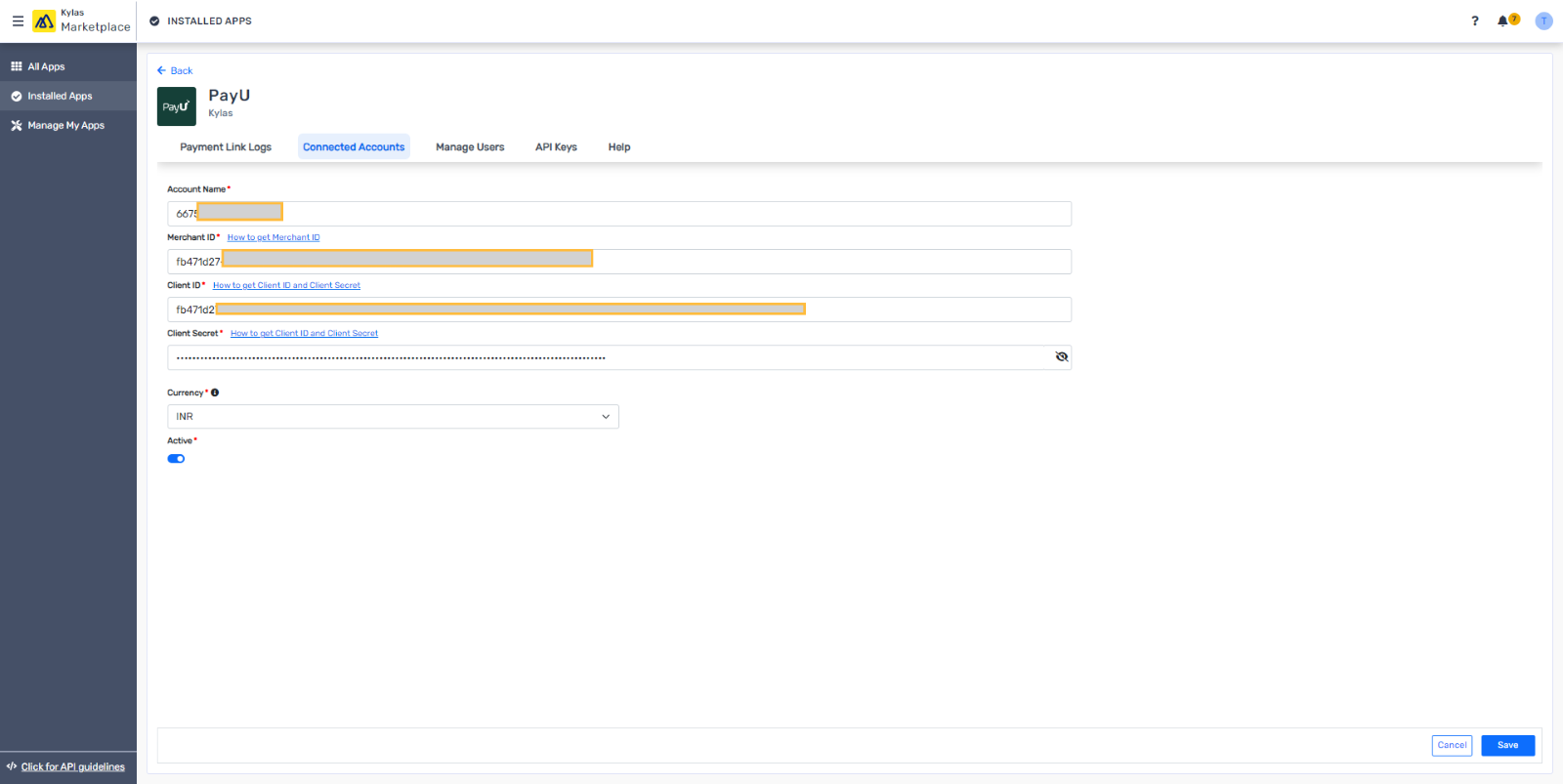Screen dimensions: 1563x784
Task: Open Click for API guidelines link
Action: (72, 766)
